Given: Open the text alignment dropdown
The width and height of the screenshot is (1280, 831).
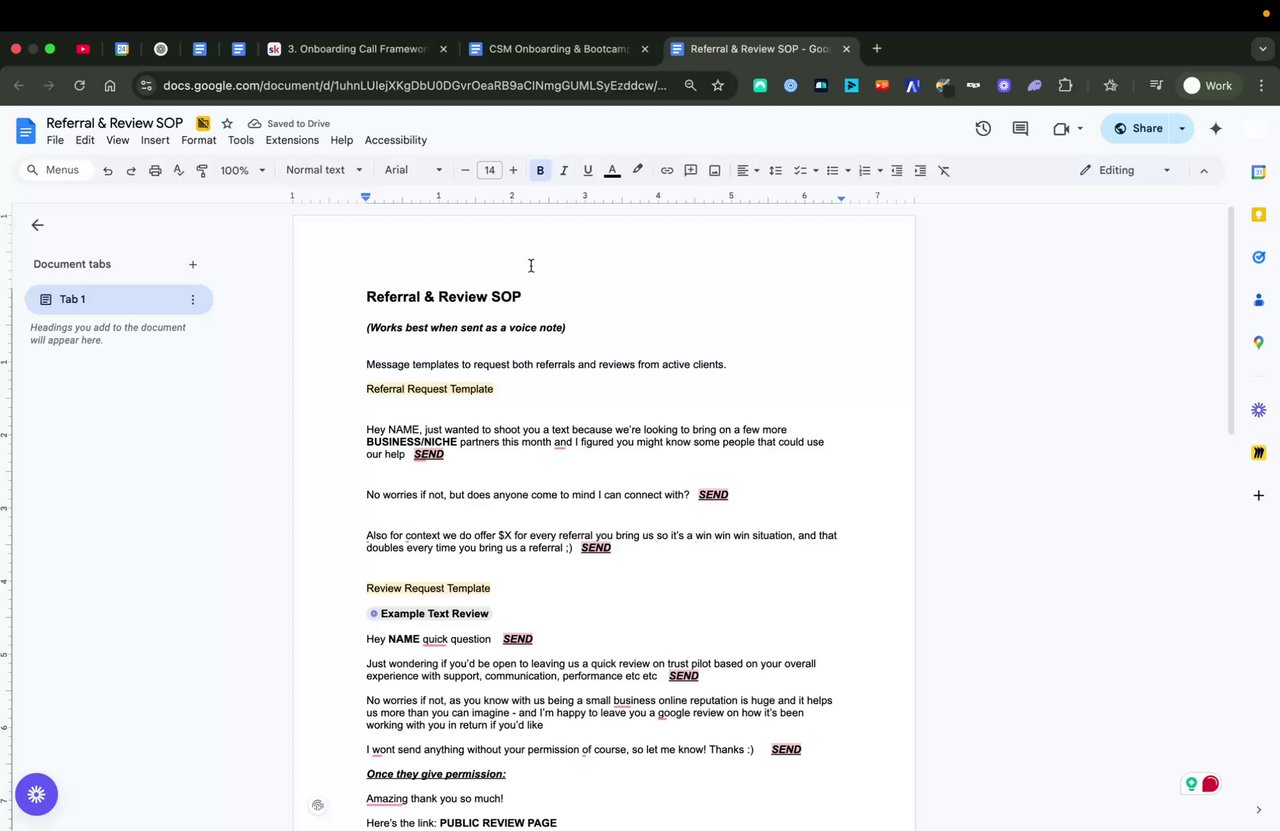Looking at the screenshot, I should (x=747, y=171).
